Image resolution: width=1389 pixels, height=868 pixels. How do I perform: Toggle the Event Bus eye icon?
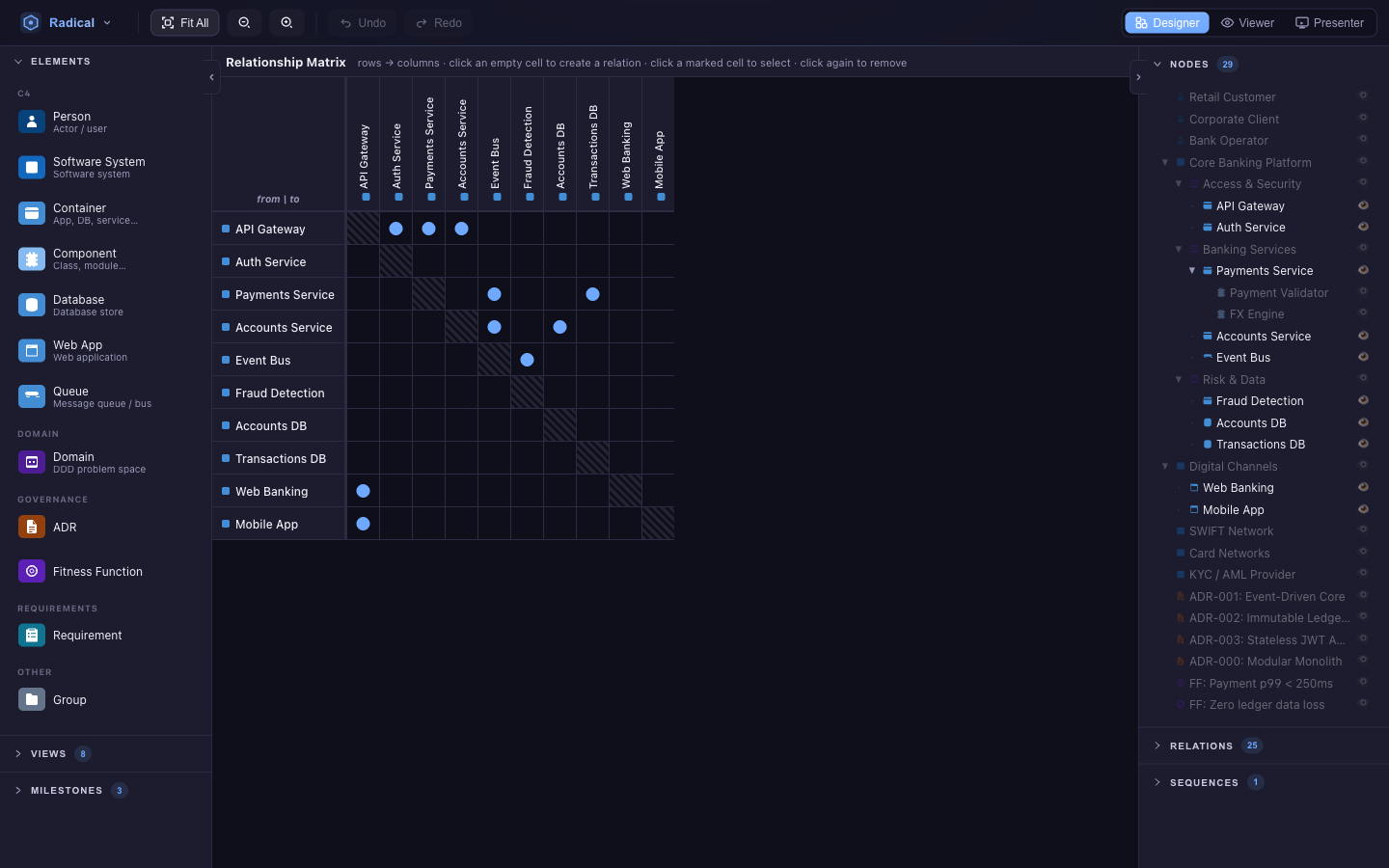(1363, 357)
